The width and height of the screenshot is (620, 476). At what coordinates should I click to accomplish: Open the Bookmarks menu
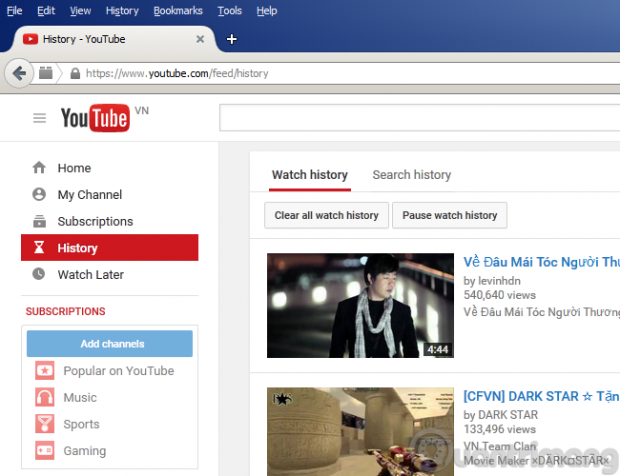(178, 11)
